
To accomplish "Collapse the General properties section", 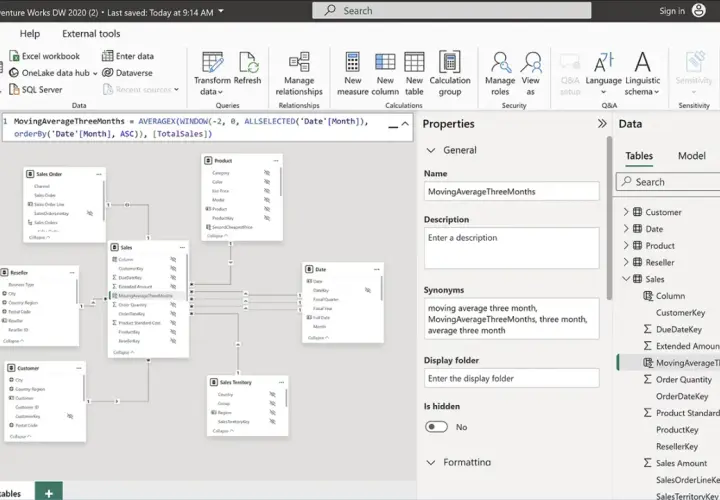I will coord(431,150).
